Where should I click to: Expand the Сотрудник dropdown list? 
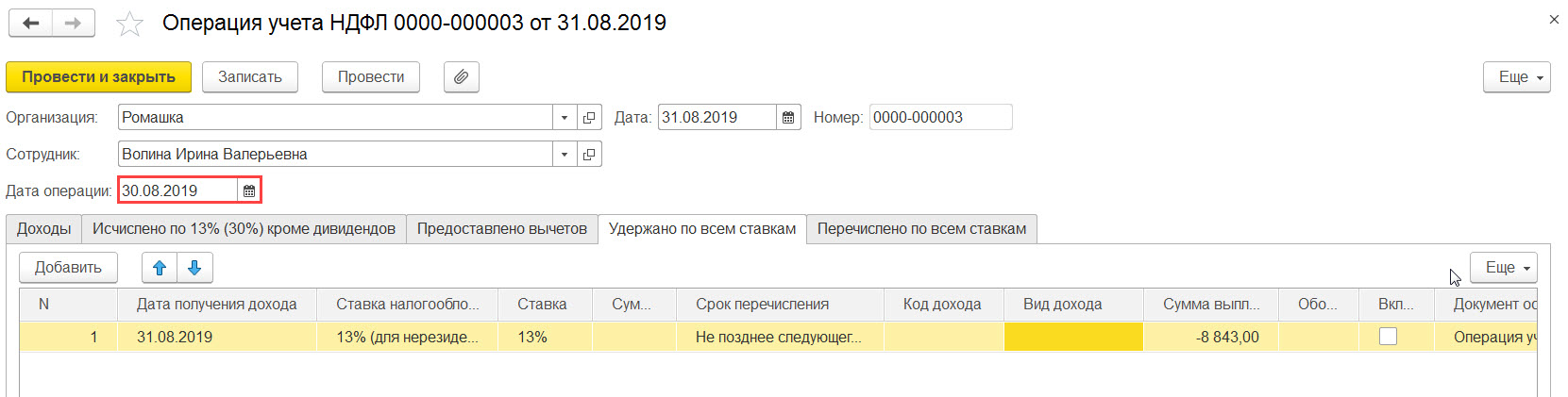click(x=565, y=155)
